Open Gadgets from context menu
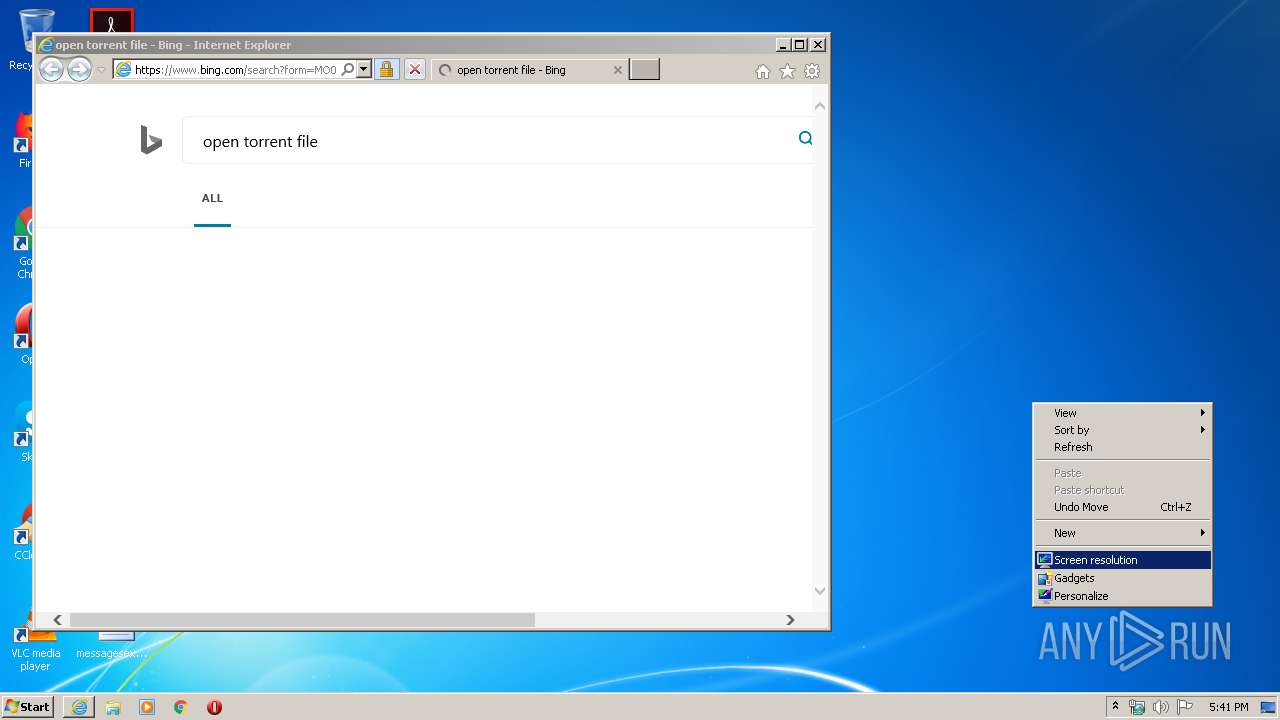Viewport: 1280px width, 720px height. click(1122, 578)
